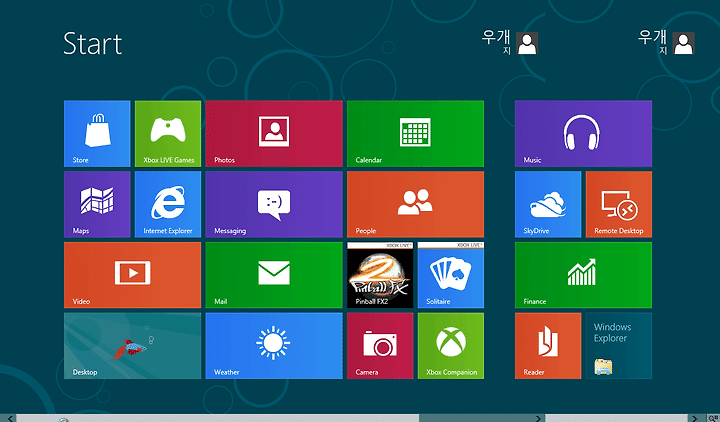Launch Internet Explorer tile
720x422 pixels.
[x=168, y=204]
